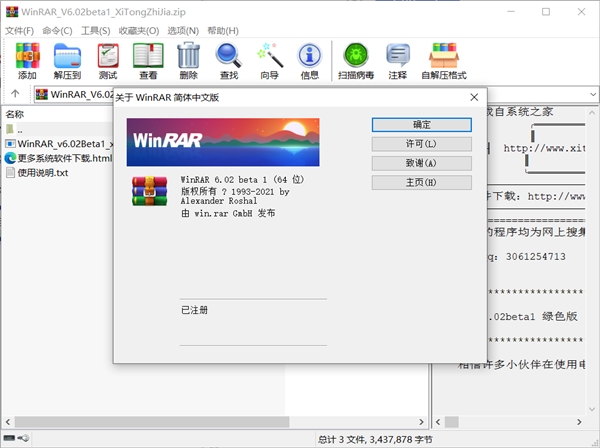This screenshot has height=448, width=600.
Task: Click the comment pane horizontal scrollbar thumb
Action: 452,422
